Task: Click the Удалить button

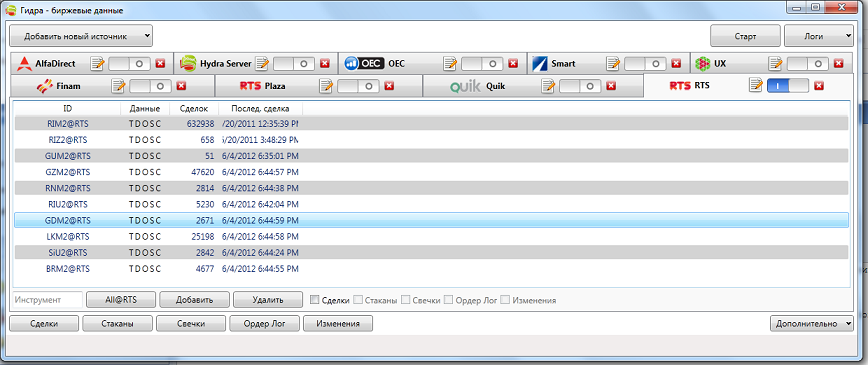Action: point(268,300)
